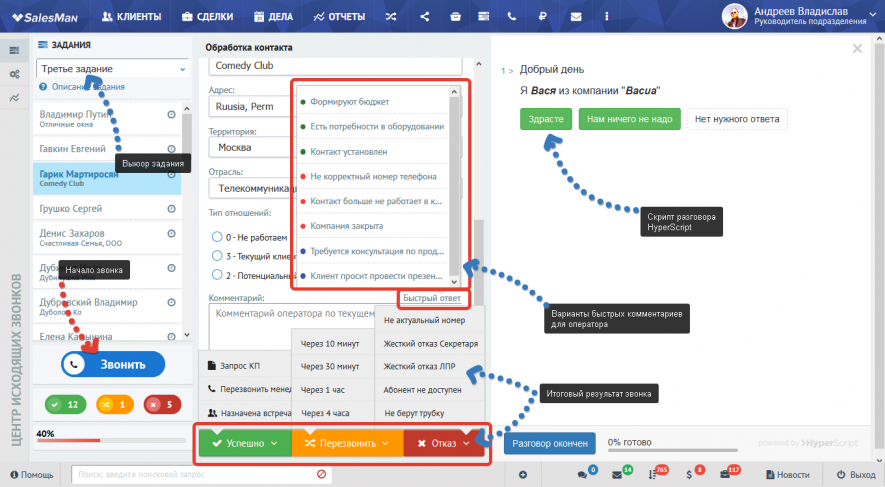Click the ruble currency icon in header

click(x=543, y=16)
